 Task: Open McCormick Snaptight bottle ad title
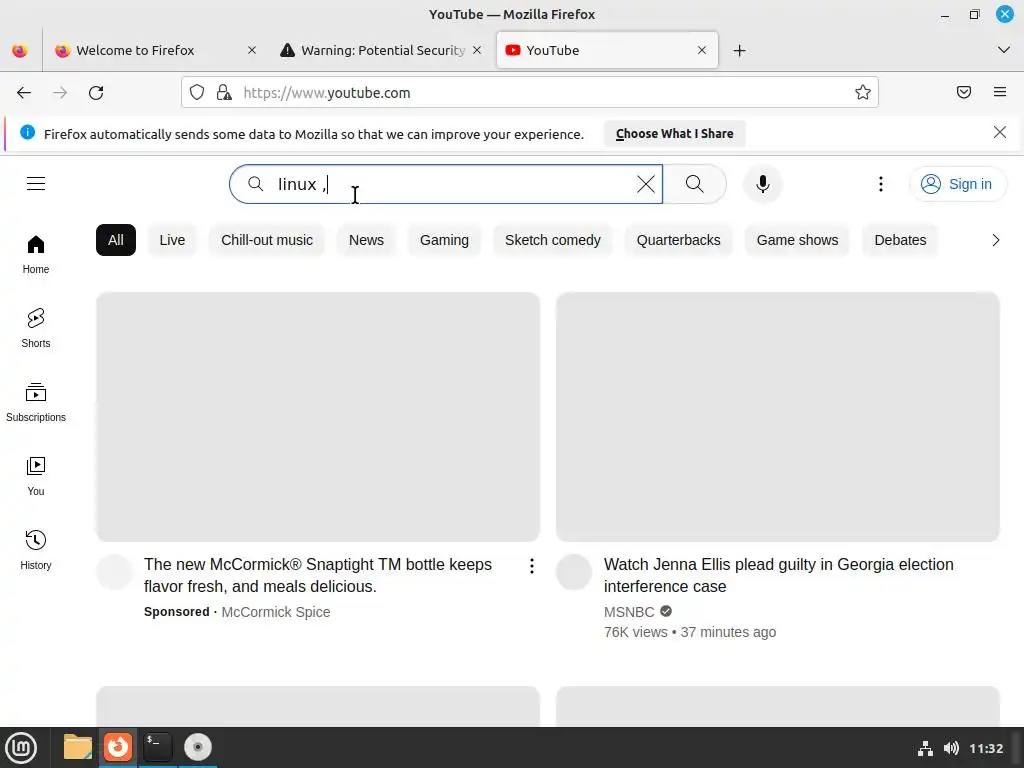318,575
